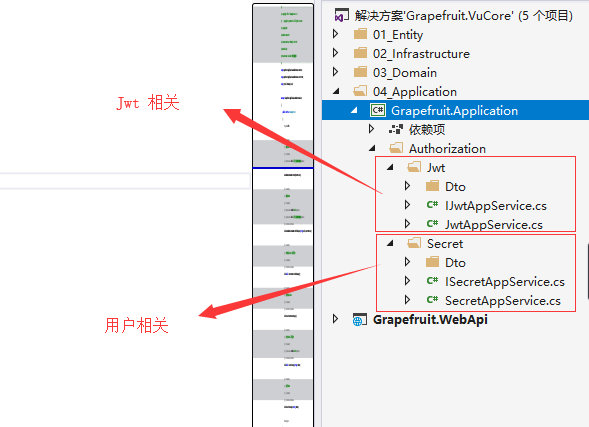Click the Dto folder icon under Jwt
This screenshot has height=427, width=589.
[x=432, y=186]
